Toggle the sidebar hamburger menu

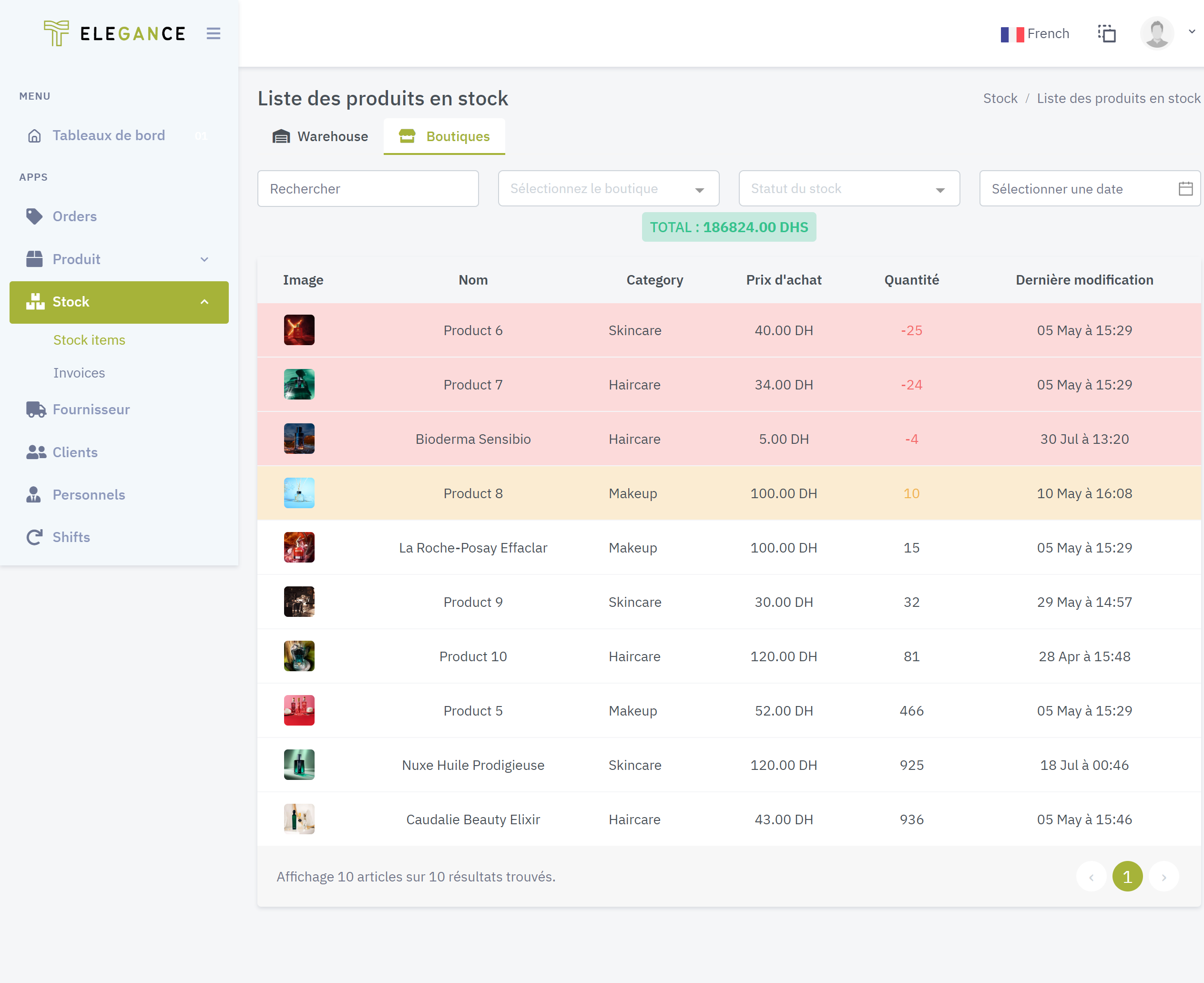pyautogui.click(x=214, y=33)
